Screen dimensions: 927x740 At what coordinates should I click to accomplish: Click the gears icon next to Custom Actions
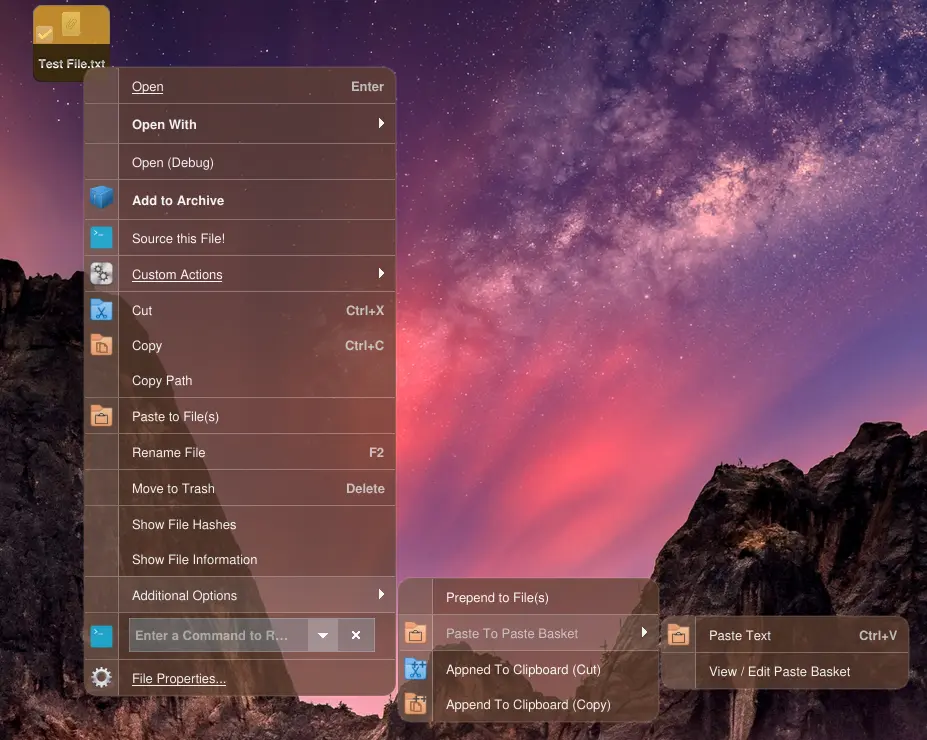[x=101, y=274]
